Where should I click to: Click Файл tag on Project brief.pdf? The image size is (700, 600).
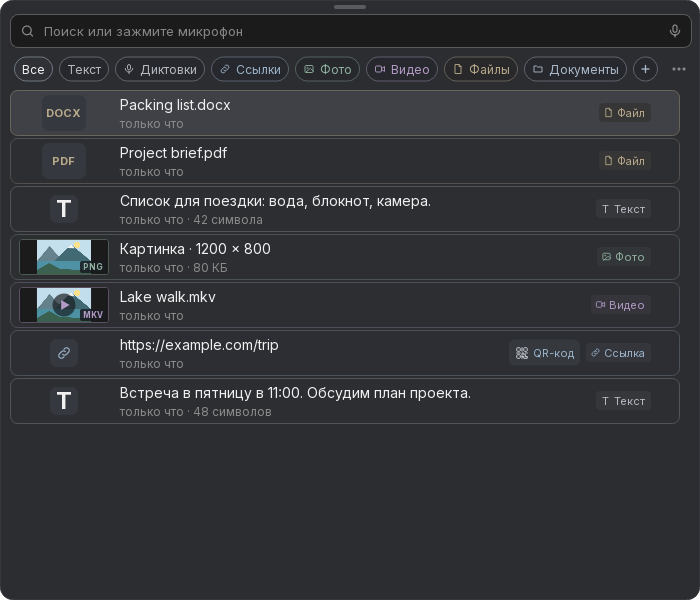pos(625,161)
